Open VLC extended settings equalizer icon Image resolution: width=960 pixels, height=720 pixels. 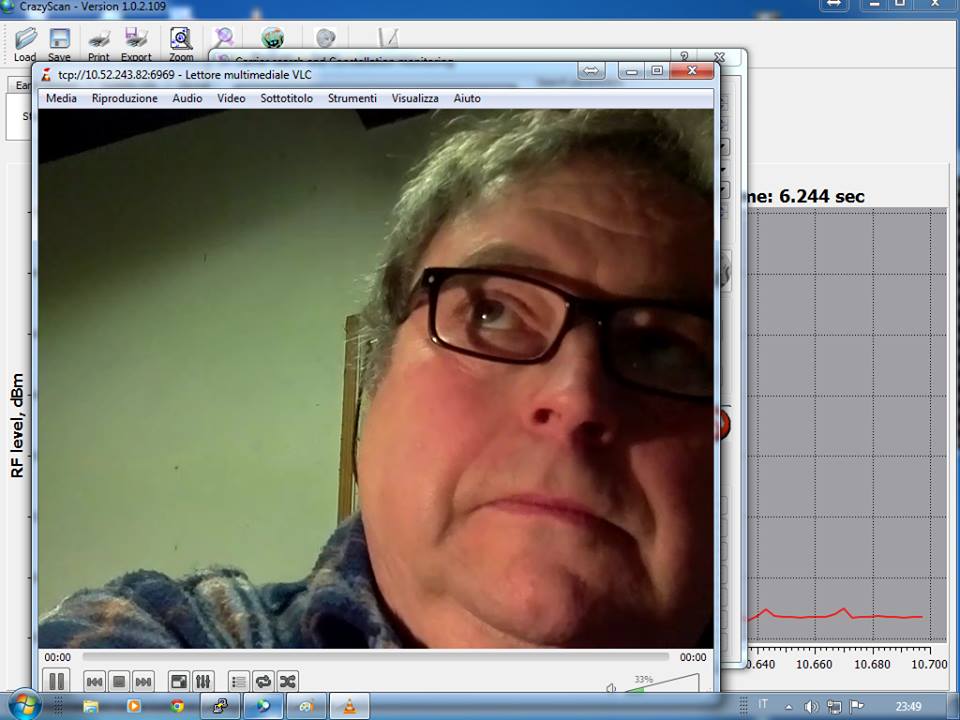(203, 682)
